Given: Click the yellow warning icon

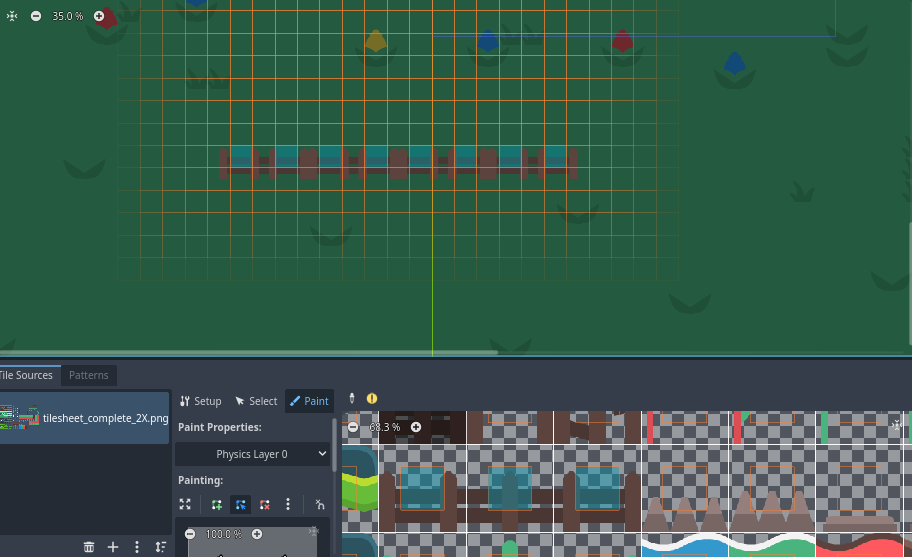Looking at the screenshot, I should [372, 398].
